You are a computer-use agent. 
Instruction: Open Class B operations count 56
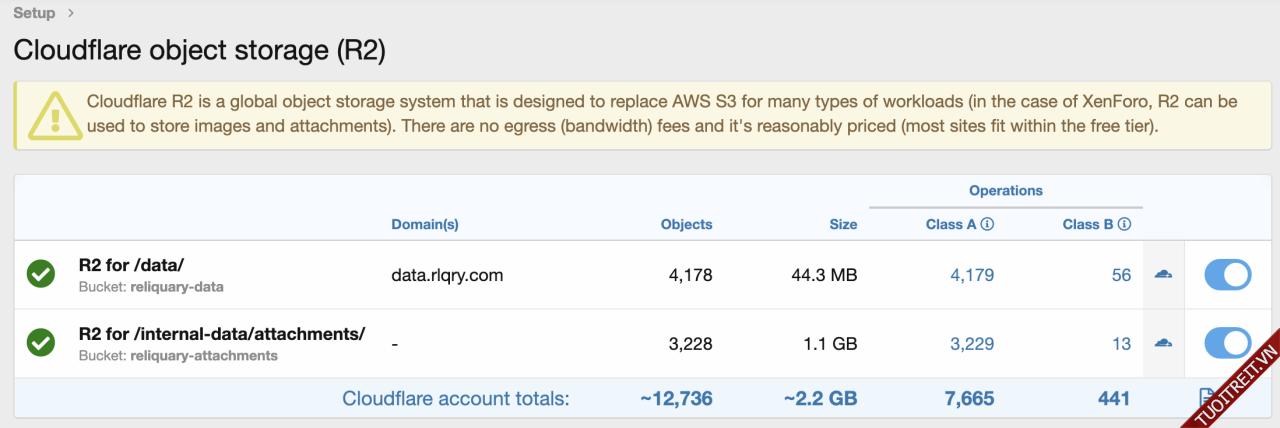pyautogui.click(x=1121, y=275)
